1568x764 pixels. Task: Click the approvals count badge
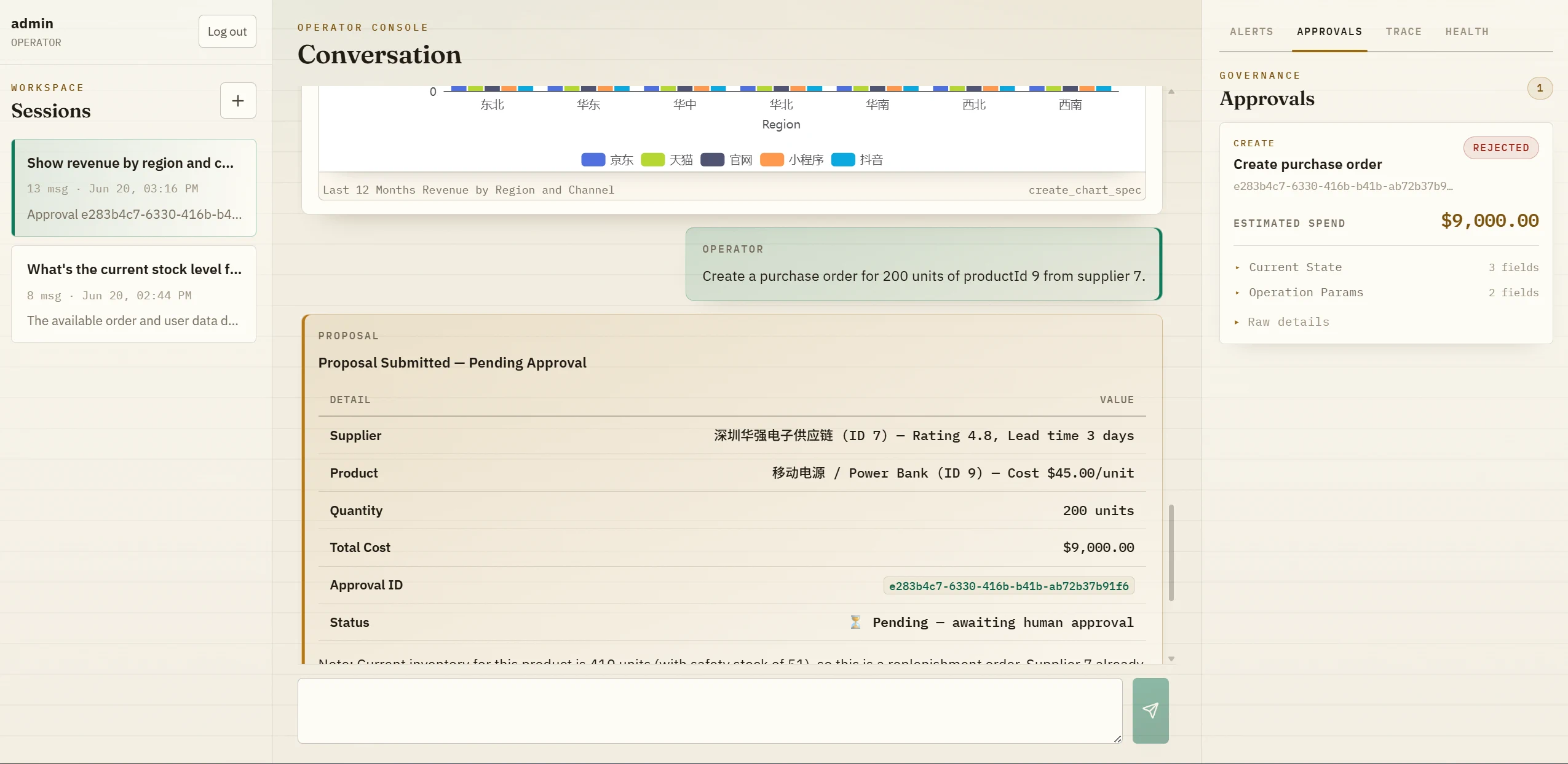pyautogui.click(x=1540, y=88)
